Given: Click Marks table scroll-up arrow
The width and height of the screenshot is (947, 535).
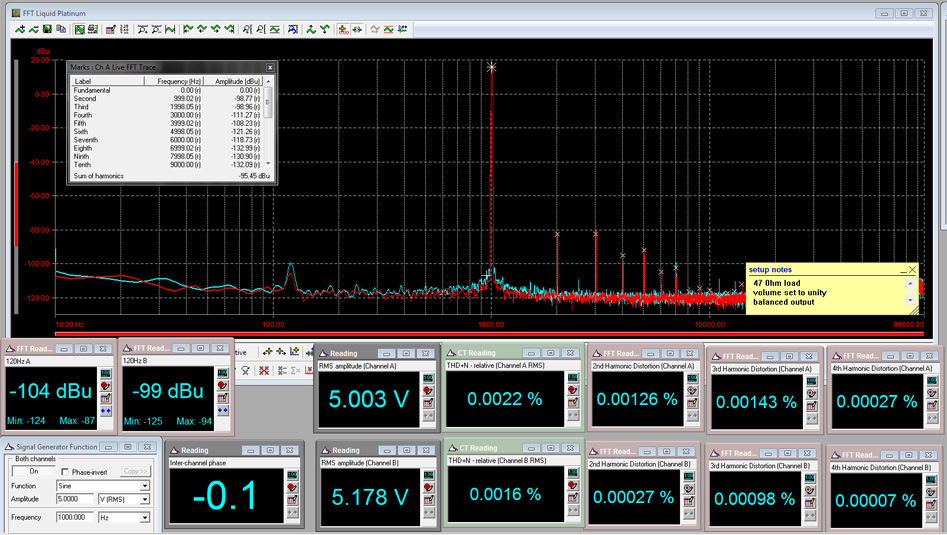Looking at the screenshot, I should tap(268, 81).
